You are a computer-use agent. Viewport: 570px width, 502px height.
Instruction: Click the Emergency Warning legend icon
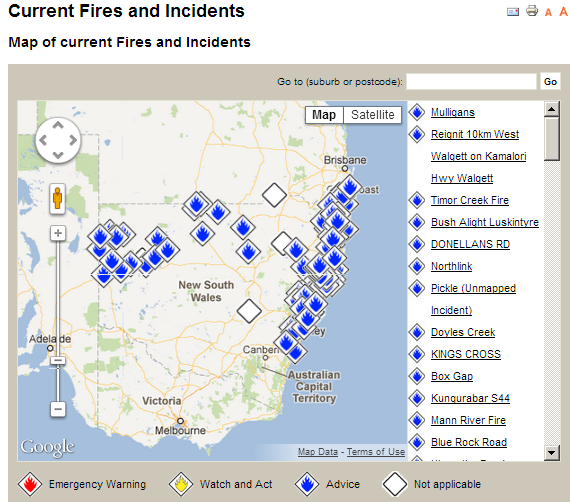click(x=30, y=484)
